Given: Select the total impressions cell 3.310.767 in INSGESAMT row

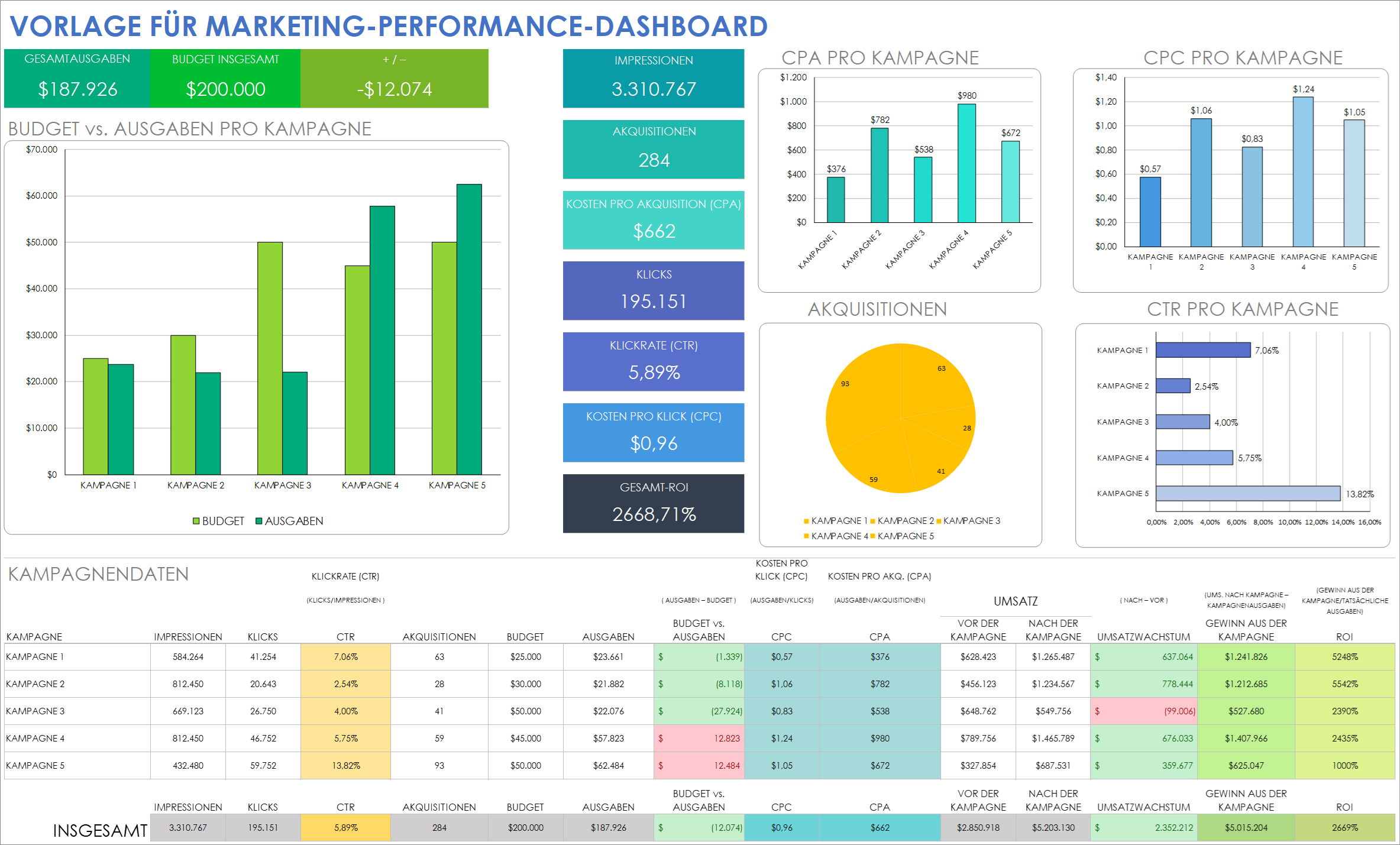Looking at the screenshot, I should 188,828.
